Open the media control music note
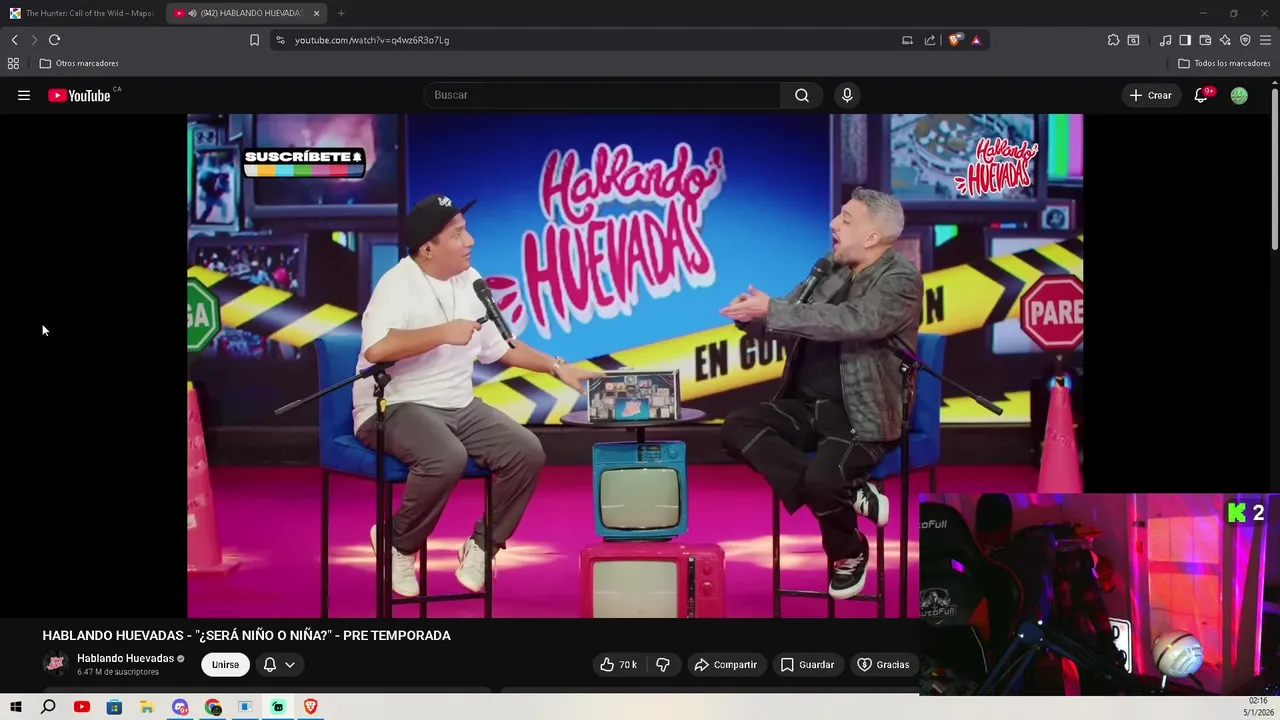1280x720 pixels. click(1165, 40)
